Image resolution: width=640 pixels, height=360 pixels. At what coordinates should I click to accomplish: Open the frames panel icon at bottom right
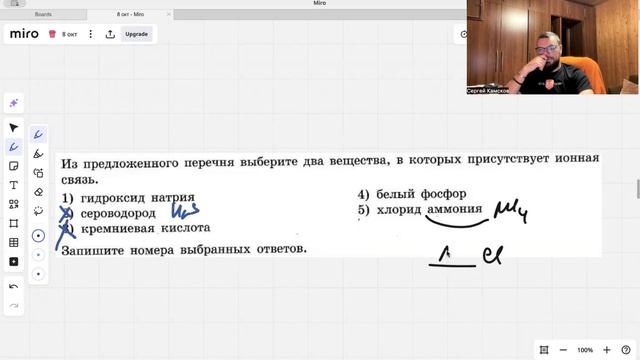[x=544, y=350]
